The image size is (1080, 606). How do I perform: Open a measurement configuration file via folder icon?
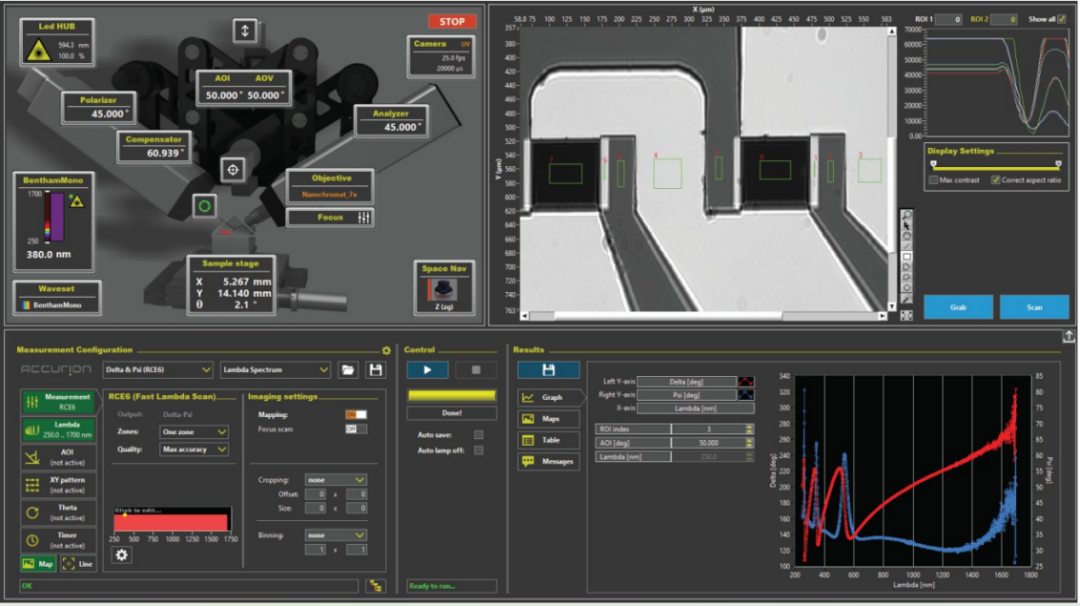click(349, 370)
